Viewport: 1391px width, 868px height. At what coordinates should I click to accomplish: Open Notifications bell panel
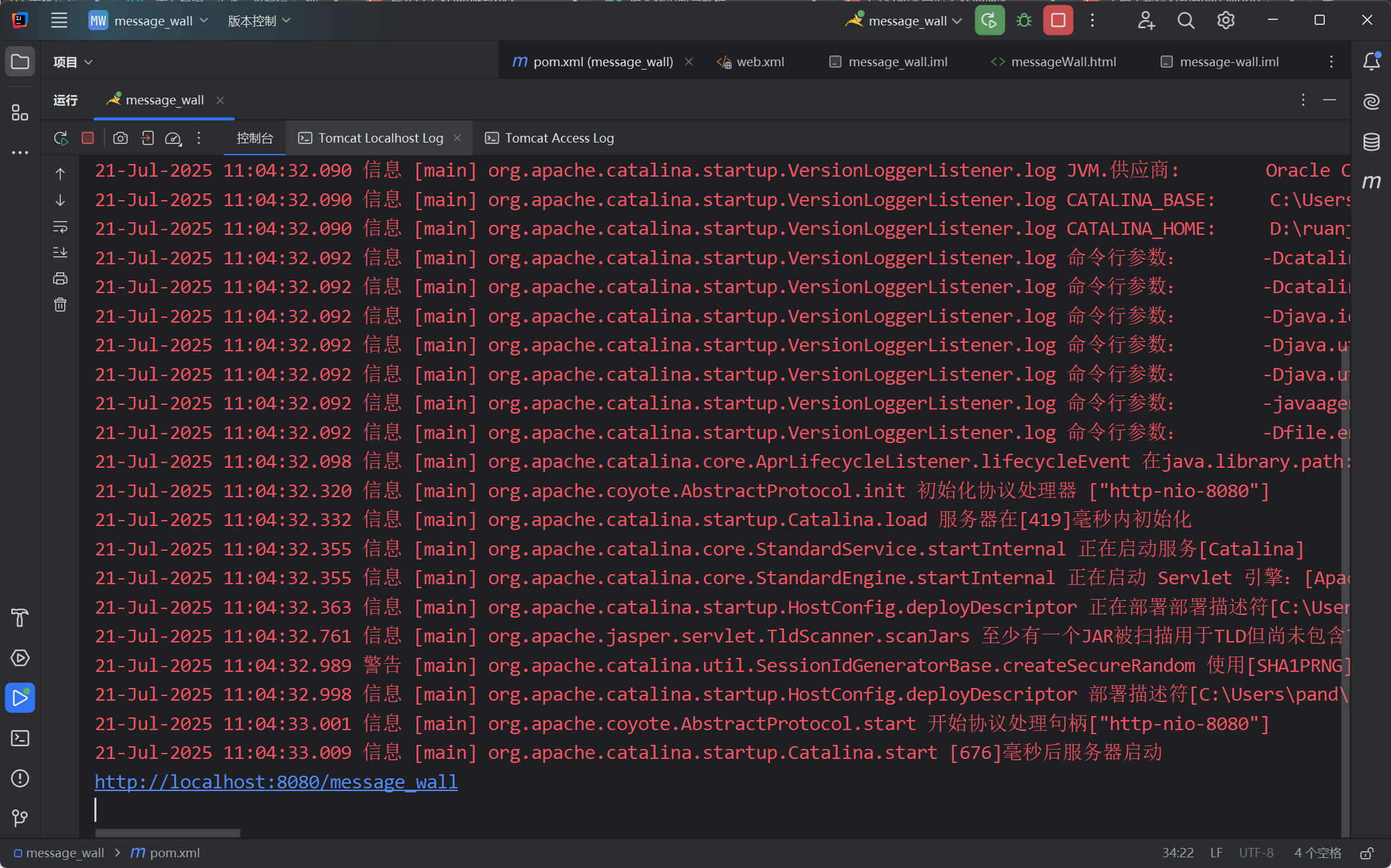(x=1371, y=62)
